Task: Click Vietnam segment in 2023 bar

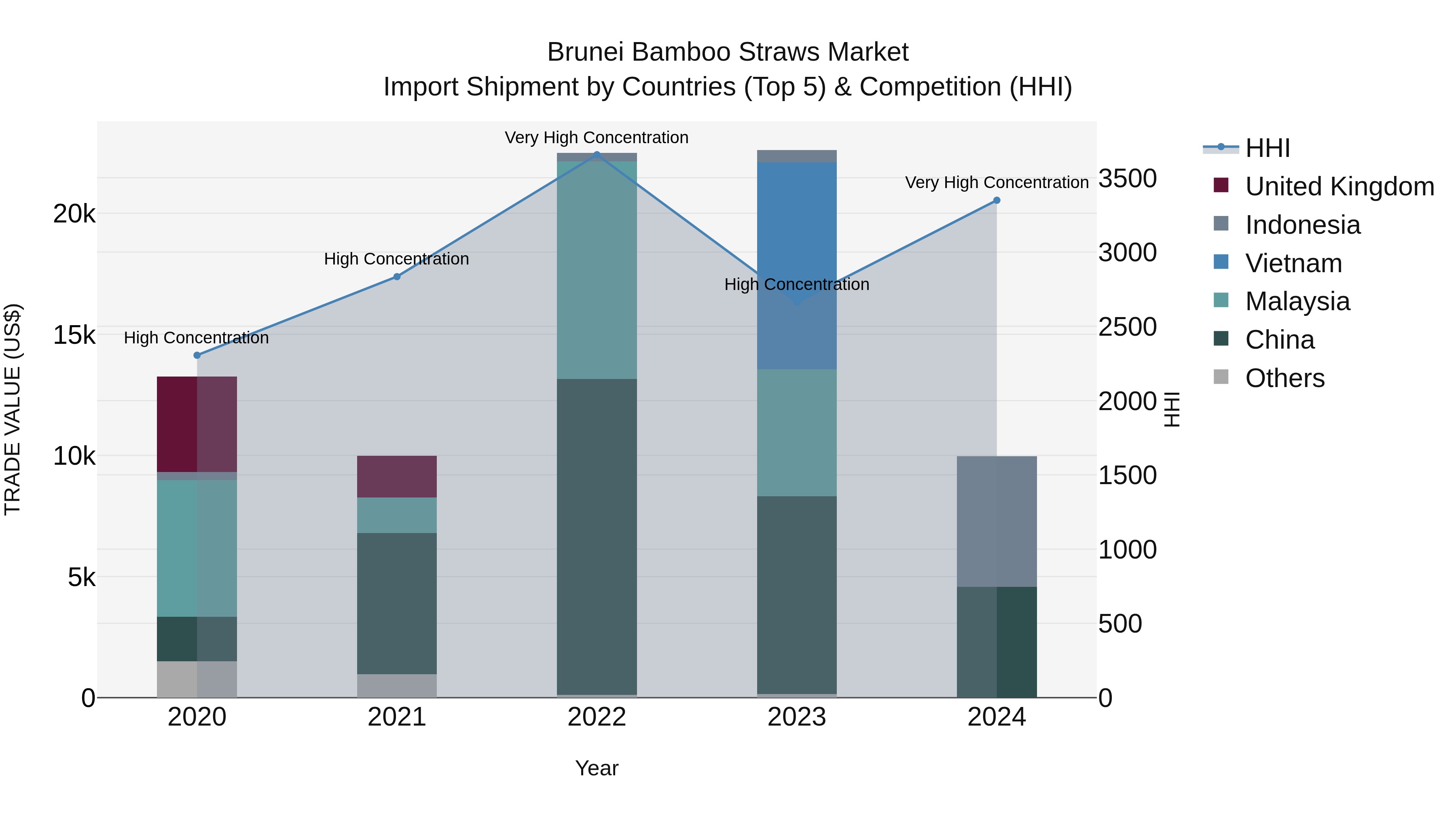Action: [x=797, y=266]
